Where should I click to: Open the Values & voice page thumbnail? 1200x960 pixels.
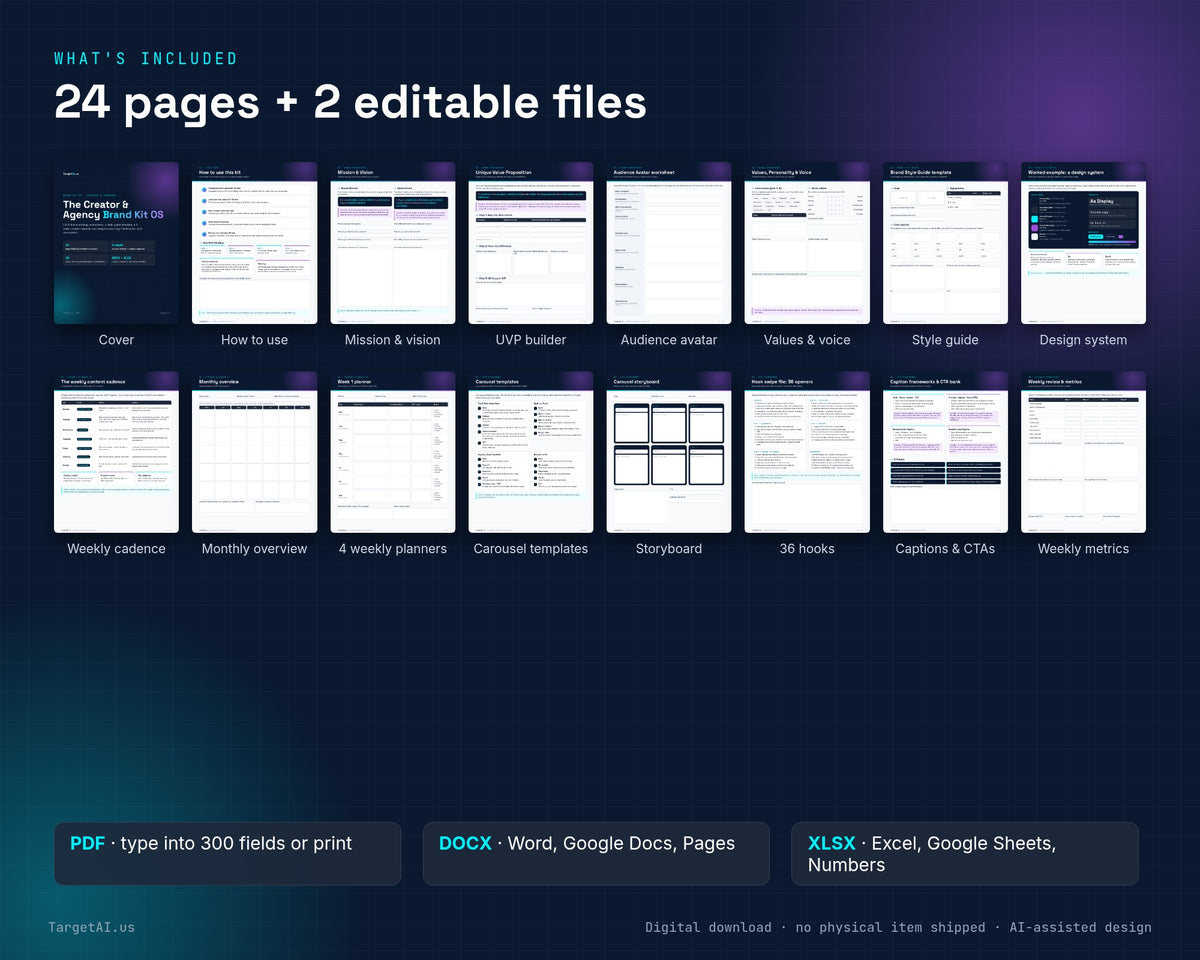(807, 243)
